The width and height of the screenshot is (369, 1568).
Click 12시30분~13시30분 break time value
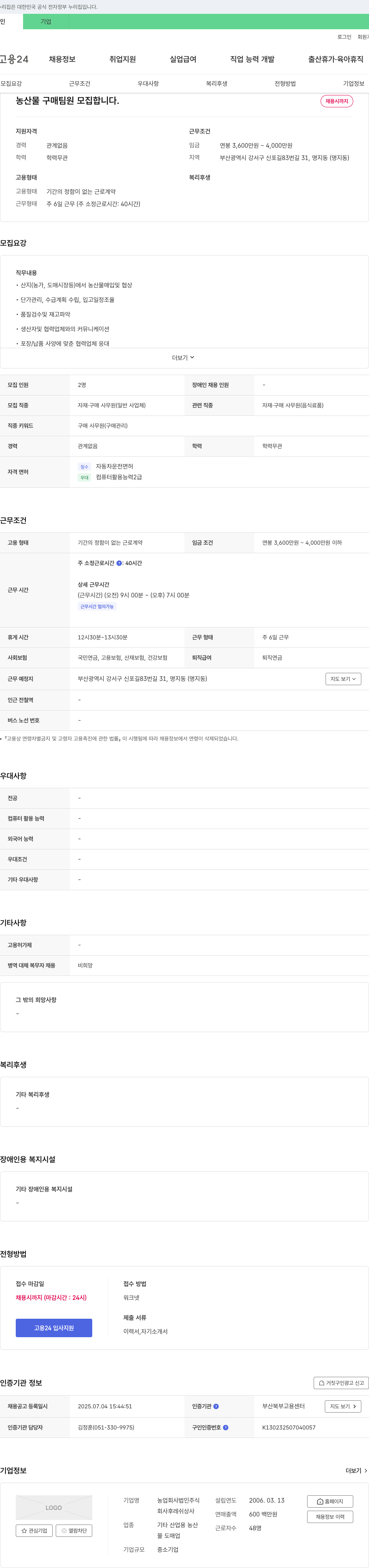coord(103,637)
